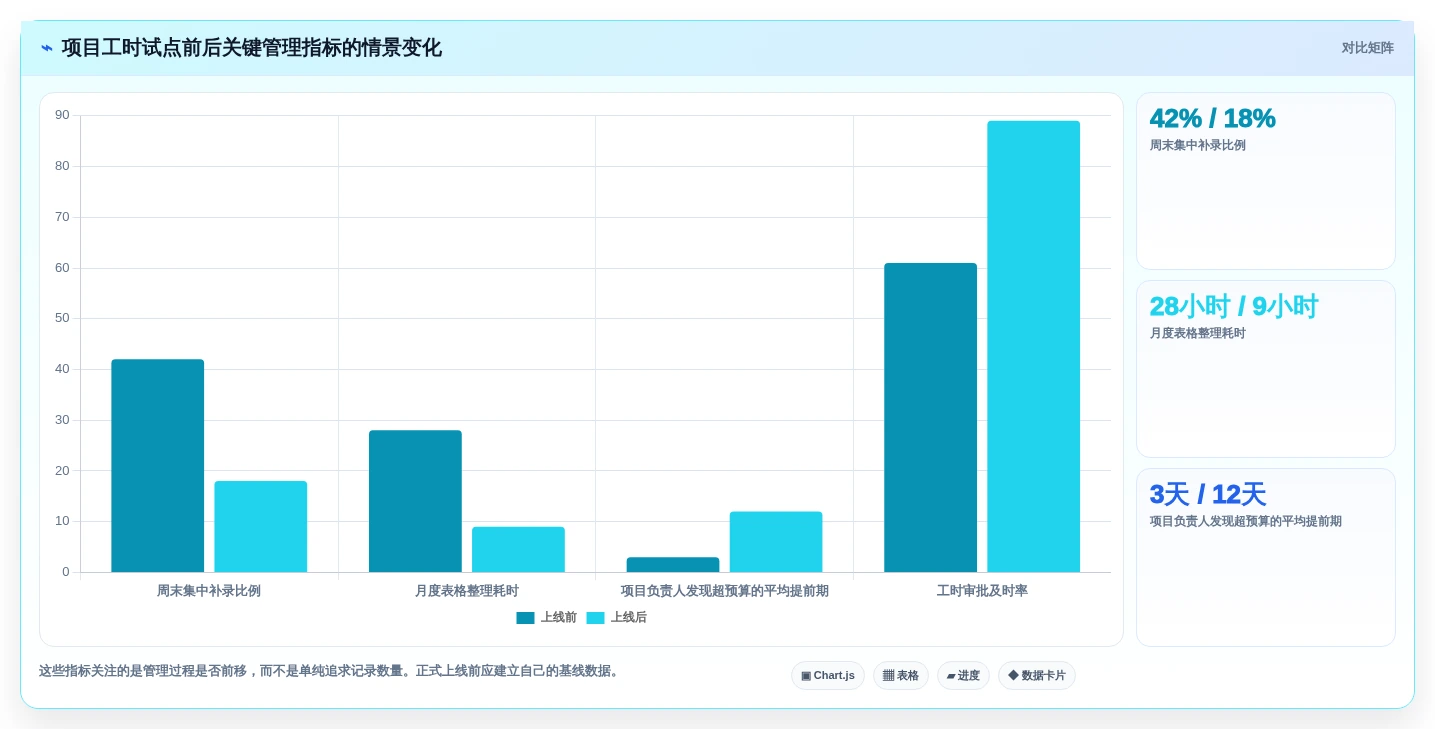Image resolution: width=1435 pixels, height=729 pixels.
Task: Select the 上线后 bar for 工时审批及时率
Action: click(1034, 347)
